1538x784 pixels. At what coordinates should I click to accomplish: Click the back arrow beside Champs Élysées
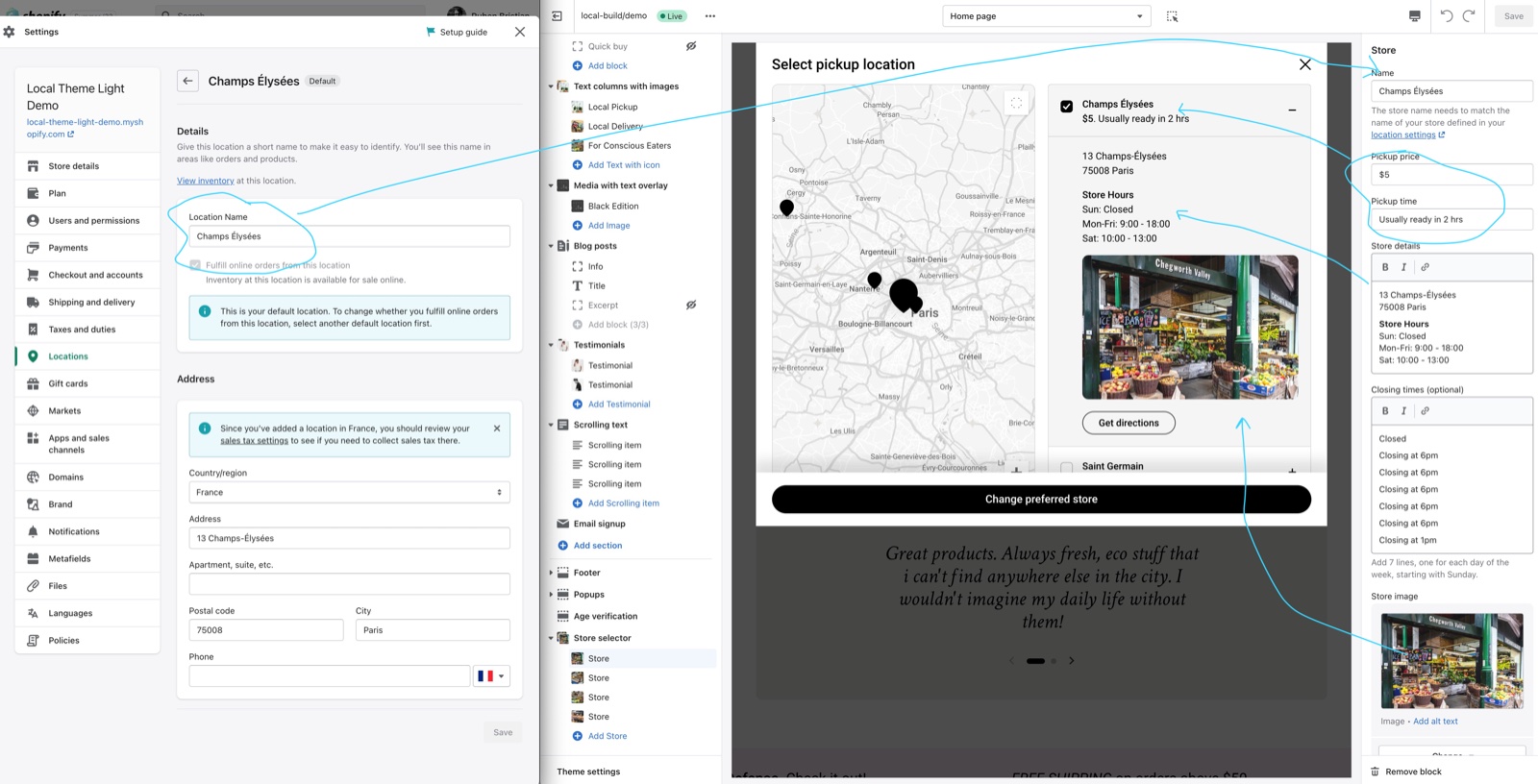pos(188,81)
